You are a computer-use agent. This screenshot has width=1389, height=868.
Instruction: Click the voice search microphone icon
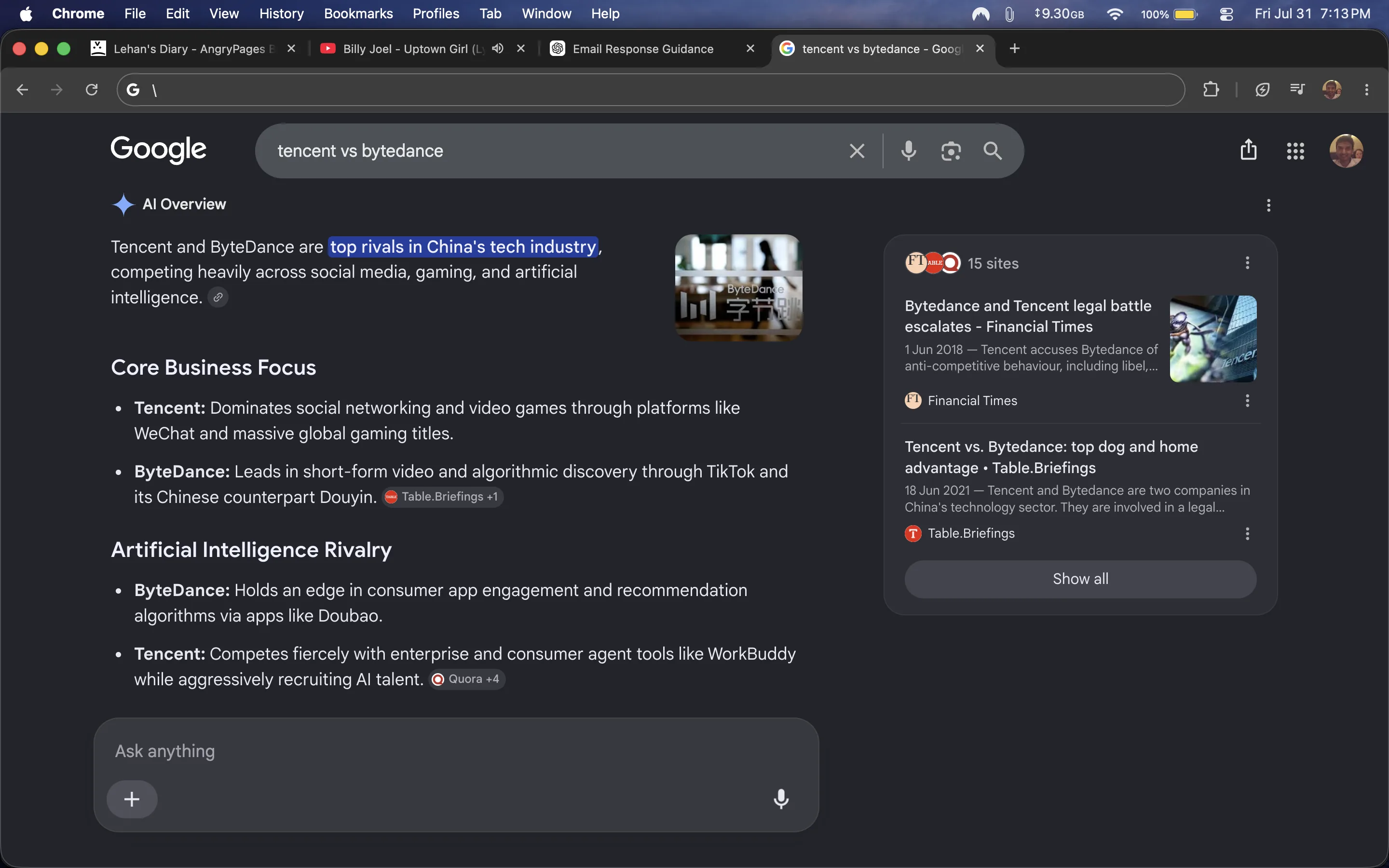(x=909, y=151)
